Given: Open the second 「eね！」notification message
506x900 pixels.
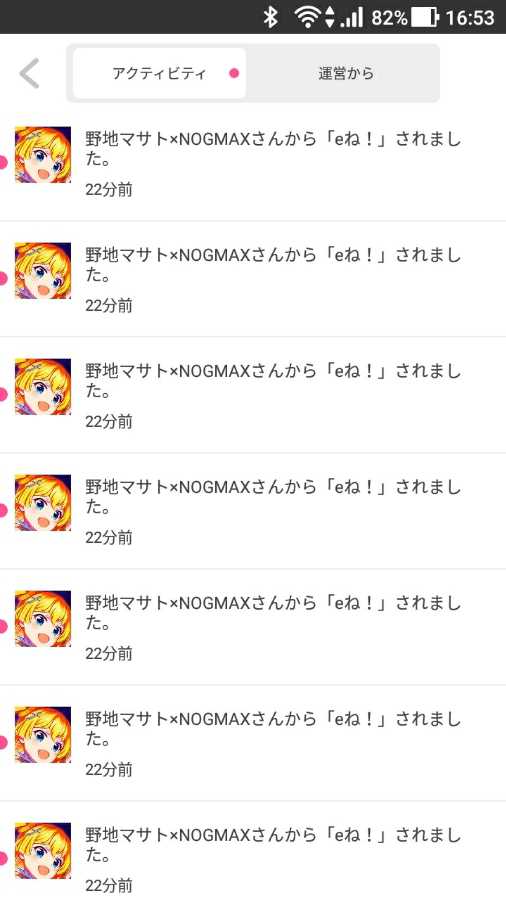Looking at the screenshot, I should click(273, 265).
